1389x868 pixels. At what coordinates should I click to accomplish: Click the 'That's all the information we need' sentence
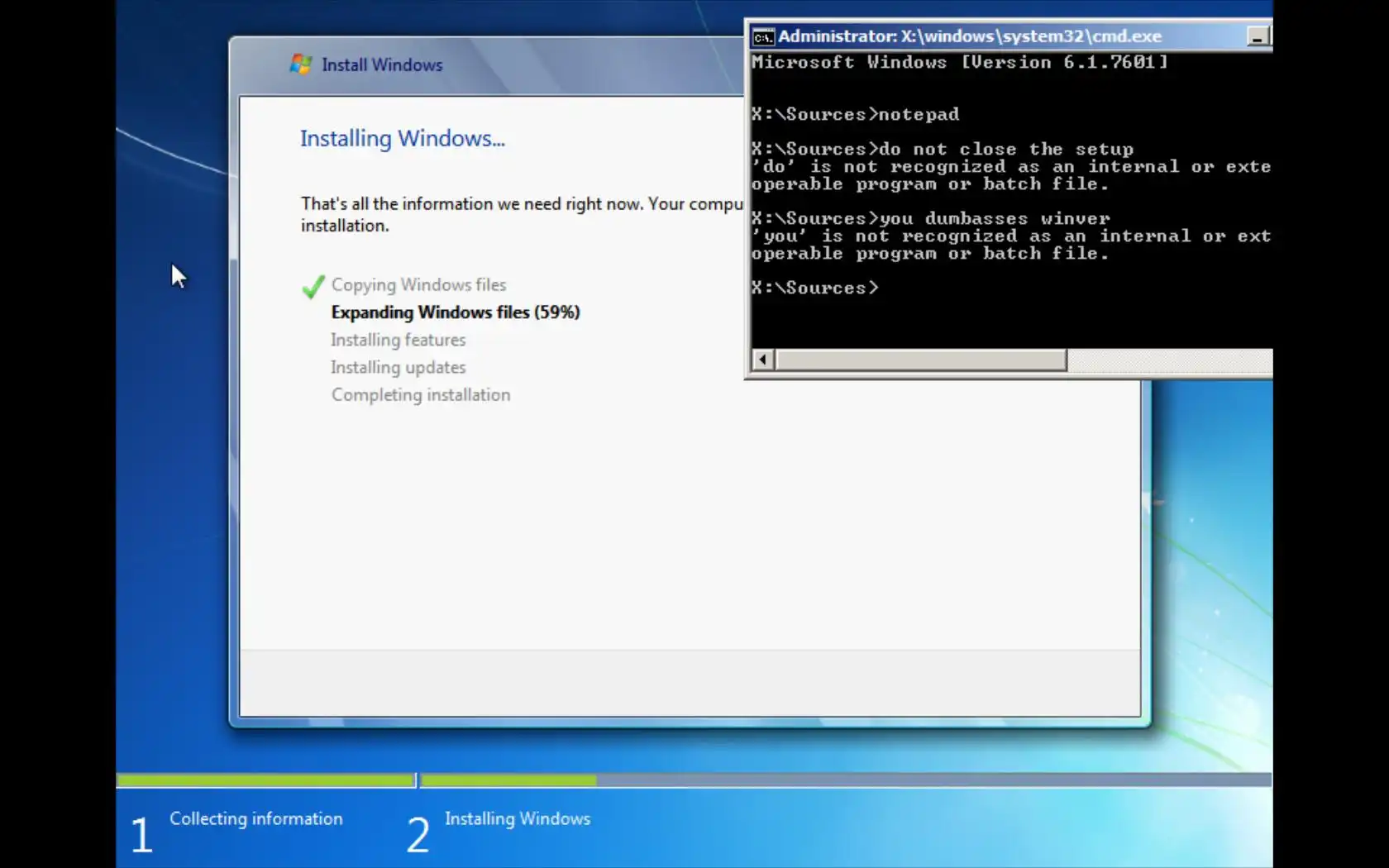[x=523, y=214]
